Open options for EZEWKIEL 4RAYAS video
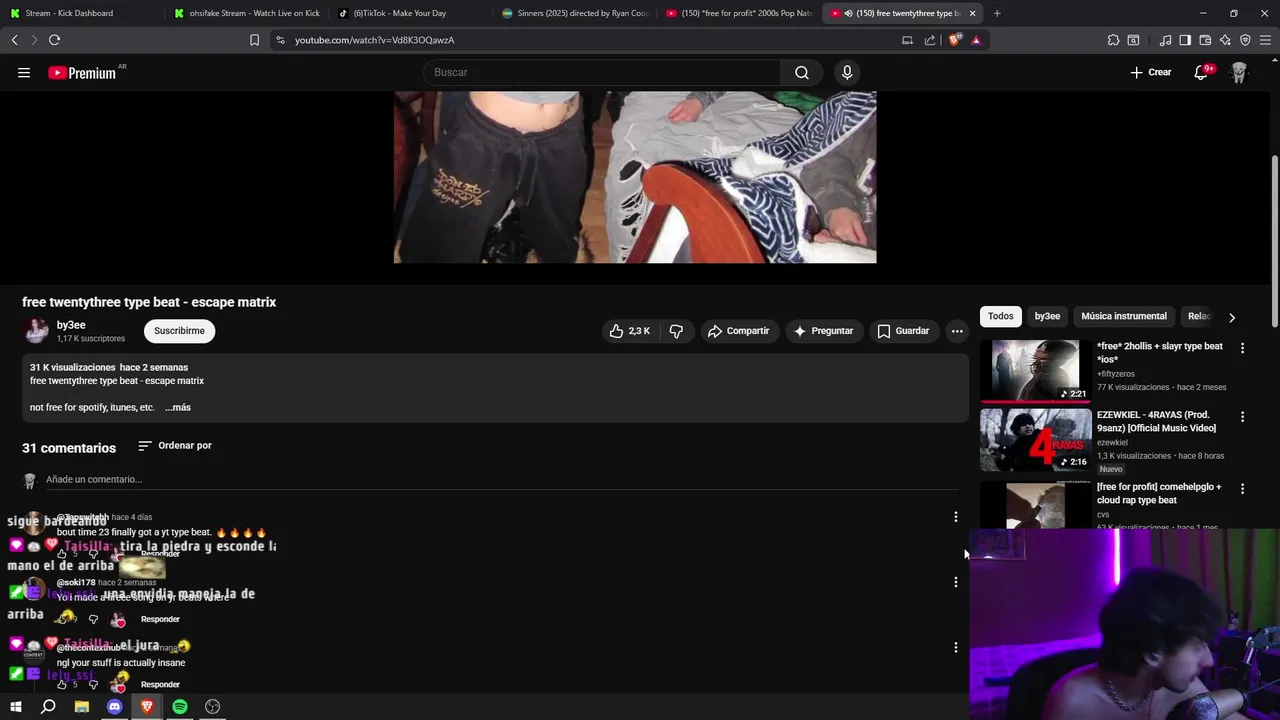Image resolution: width=1280 pixels, height=720 pixels. (x=1242, y=416)
